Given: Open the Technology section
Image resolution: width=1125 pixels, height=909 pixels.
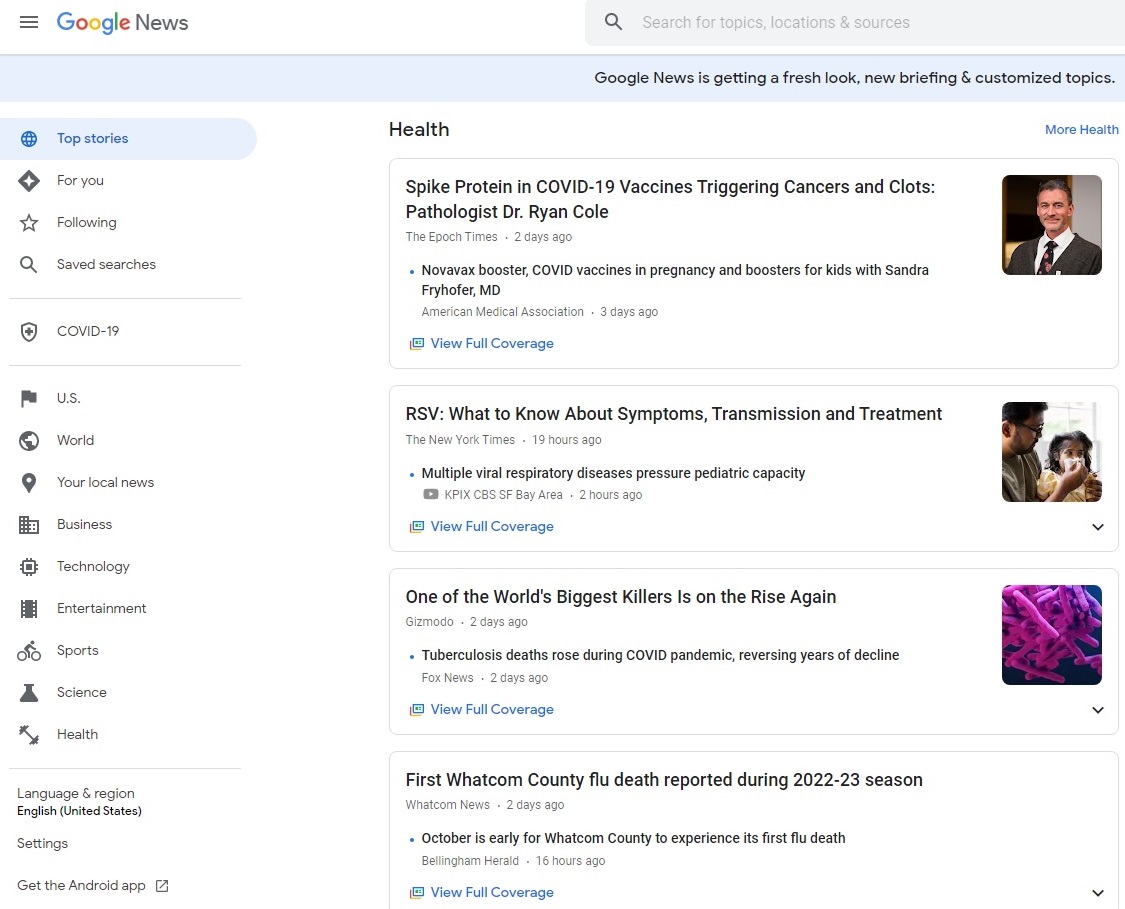Looking at the screenshot, I should 93,567.
